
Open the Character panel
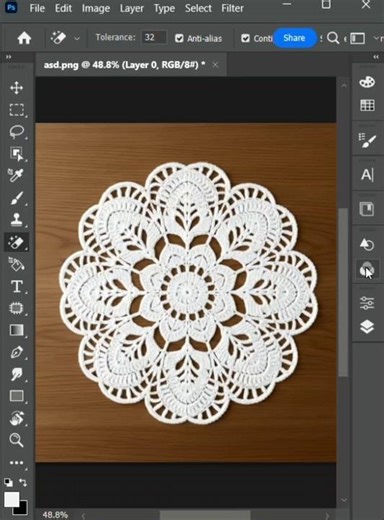[x=367, y=174]
